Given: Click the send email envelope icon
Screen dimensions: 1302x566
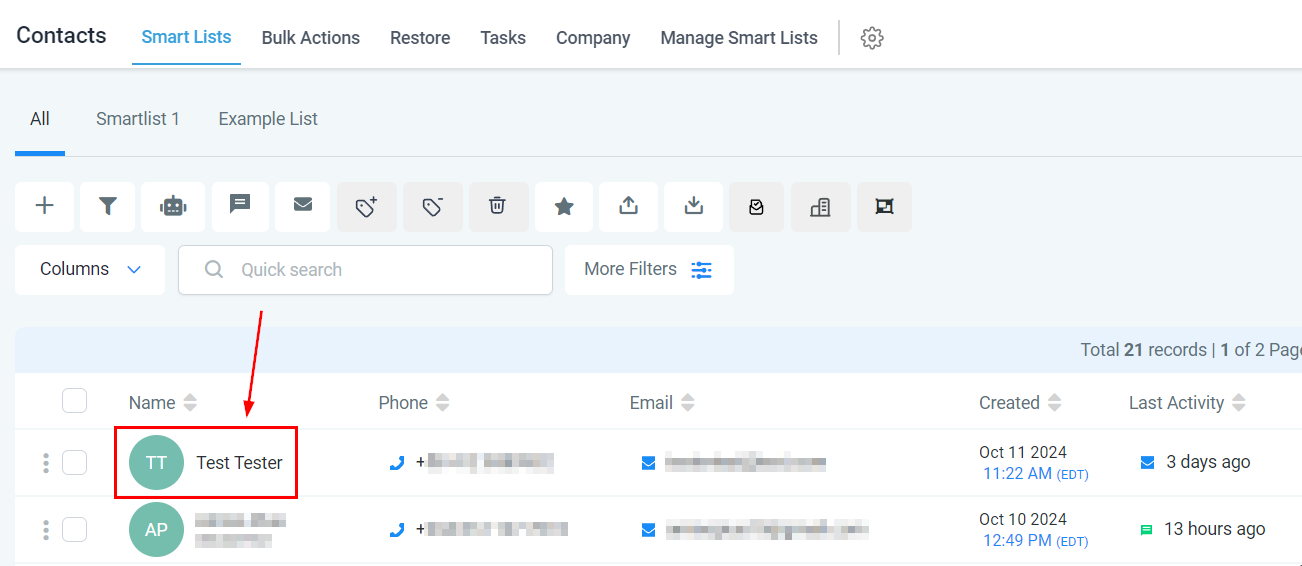Looking at the screenshot, I should tap(303, 206).
